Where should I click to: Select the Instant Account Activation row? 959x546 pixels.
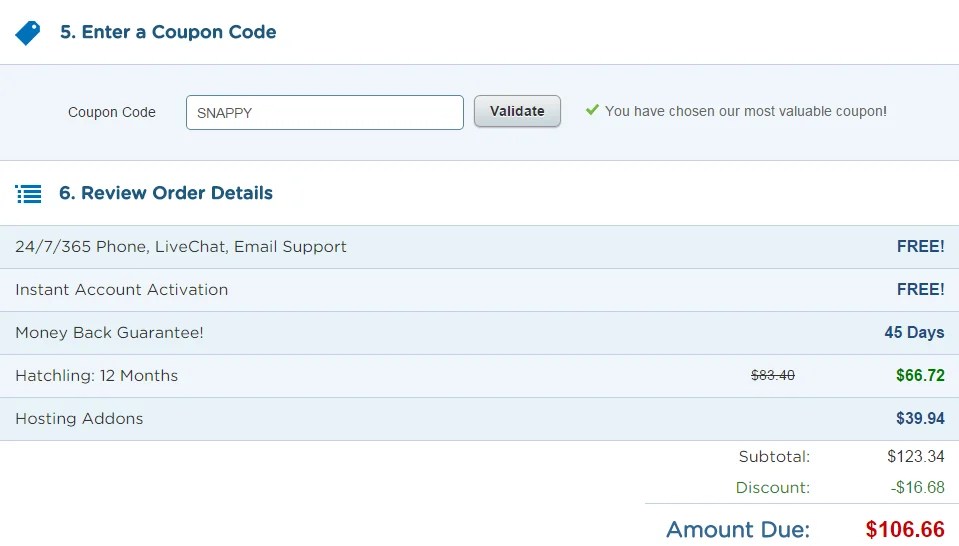[480, 290]
